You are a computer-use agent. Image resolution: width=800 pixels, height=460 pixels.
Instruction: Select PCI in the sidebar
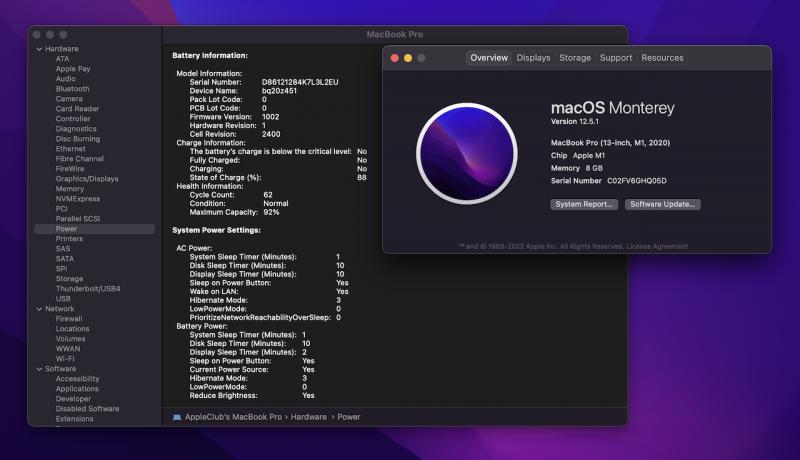[61, 209]
